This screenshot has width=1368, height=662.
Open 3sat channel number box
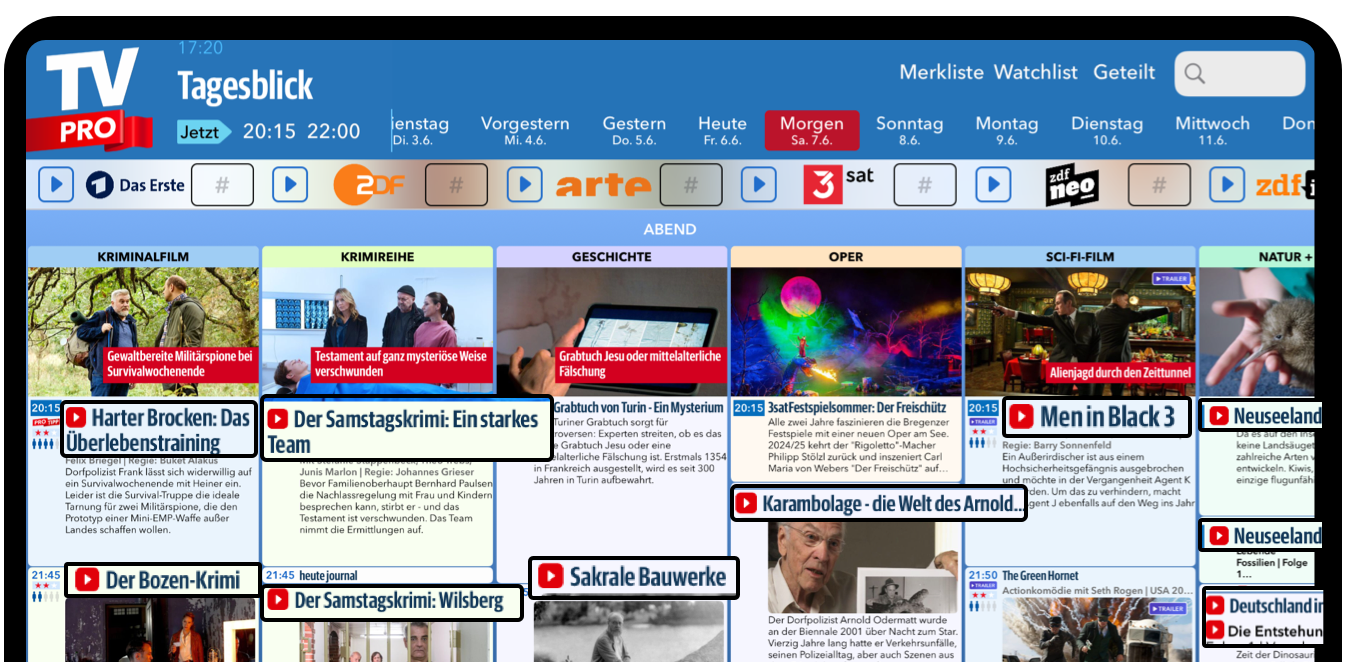925,185
